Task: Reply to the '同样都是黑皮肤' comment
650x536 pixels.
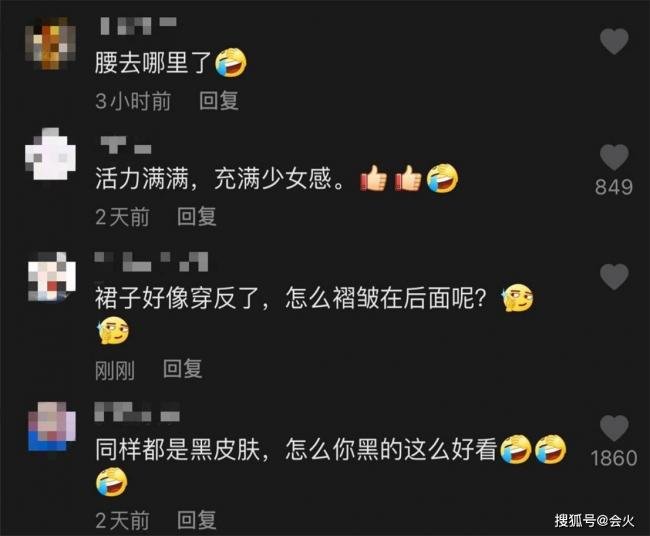Action: tap(197, 520)
